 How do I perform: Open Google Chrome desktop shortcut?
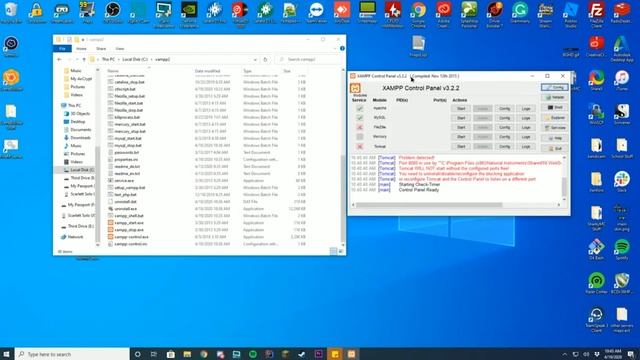pyautogui.click(x=418, y=13)
